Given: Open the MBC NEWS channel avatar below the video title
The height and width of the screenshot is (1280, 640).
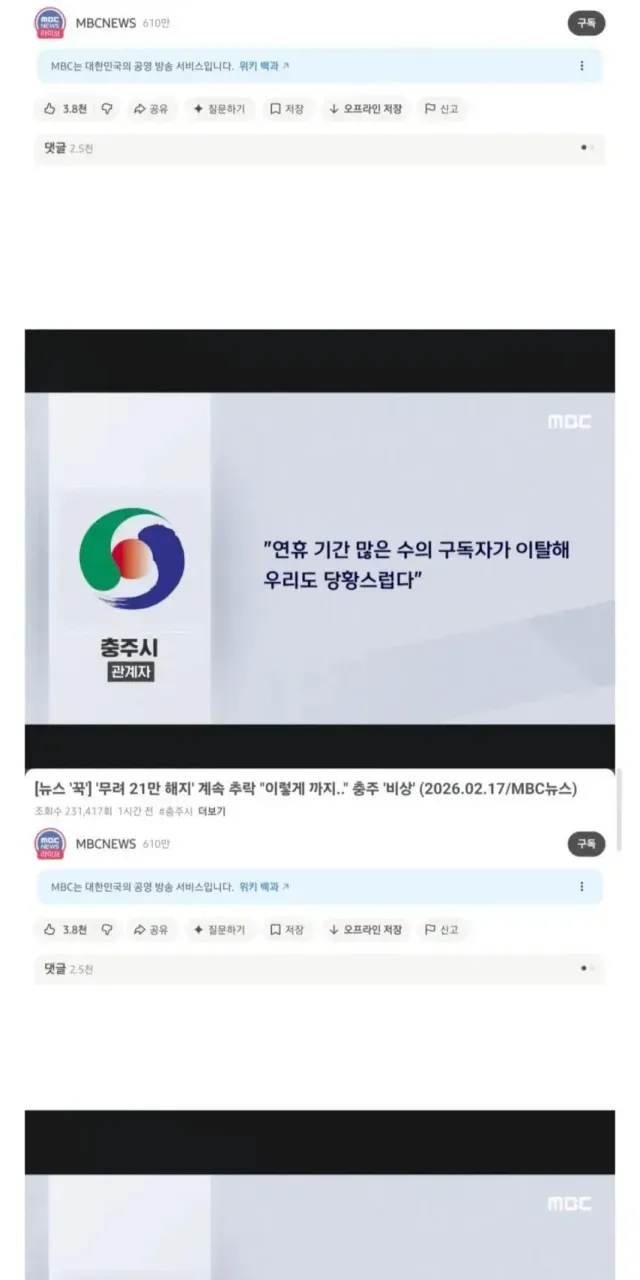Looking at the screenshot, I should [50, 844].
